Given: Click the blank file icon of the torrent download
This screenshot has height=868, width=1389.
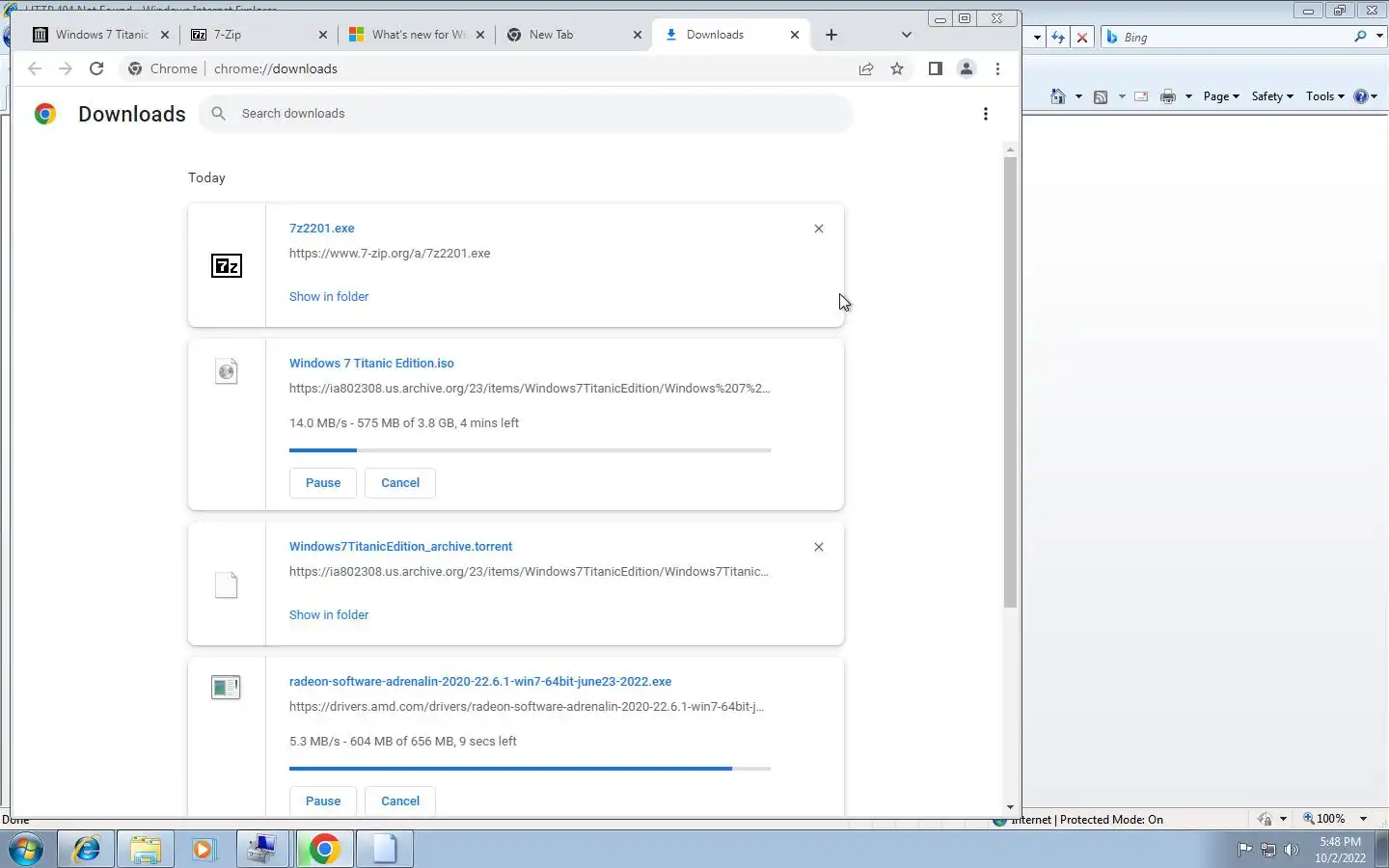Looking at the screenshot, I should pos(226,585).
